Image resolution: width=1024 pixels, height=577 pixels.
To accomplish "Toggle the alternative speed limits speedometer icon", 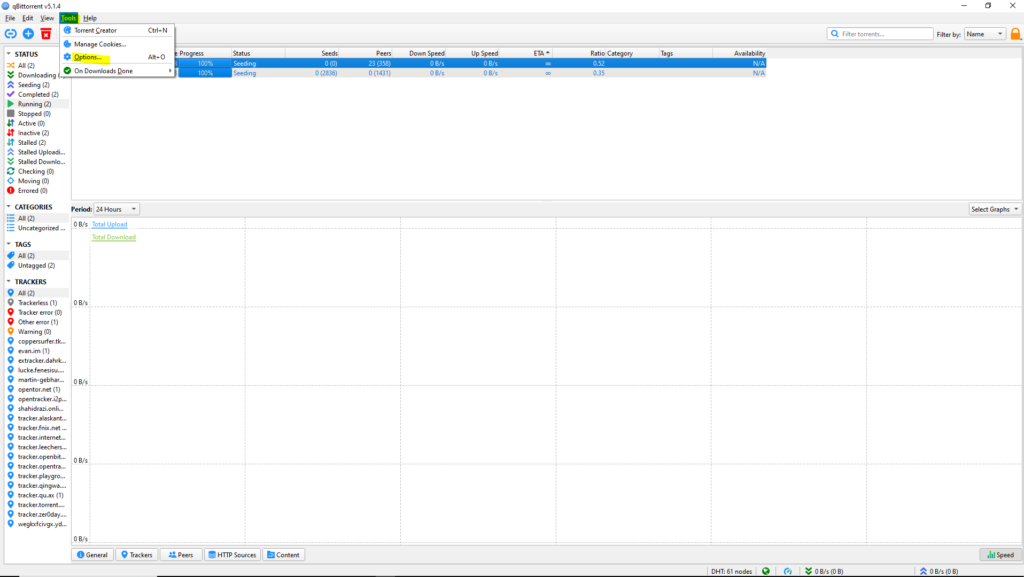I will click(x=788, y=571).
